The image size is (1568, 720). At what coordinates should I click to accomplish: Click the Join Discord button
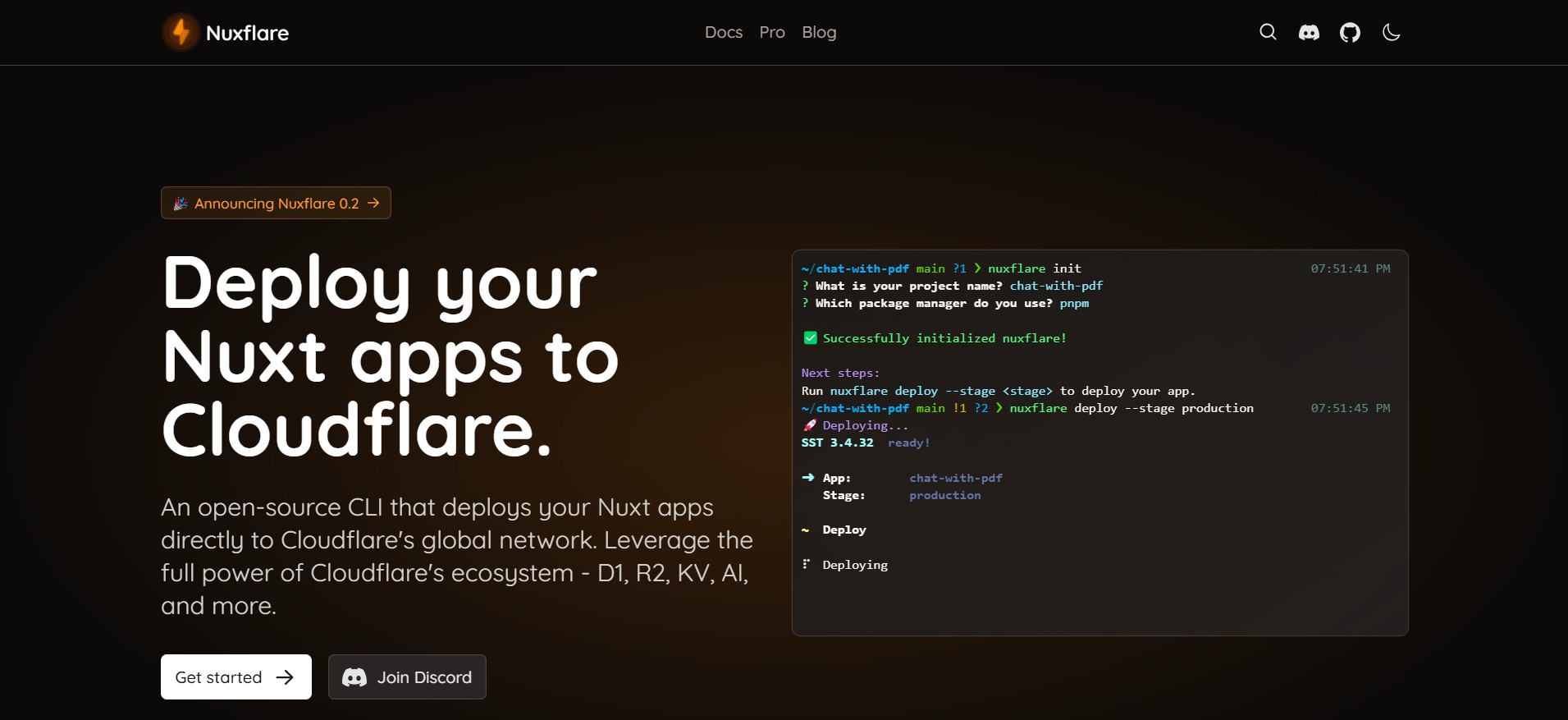[x=407, y=676]
